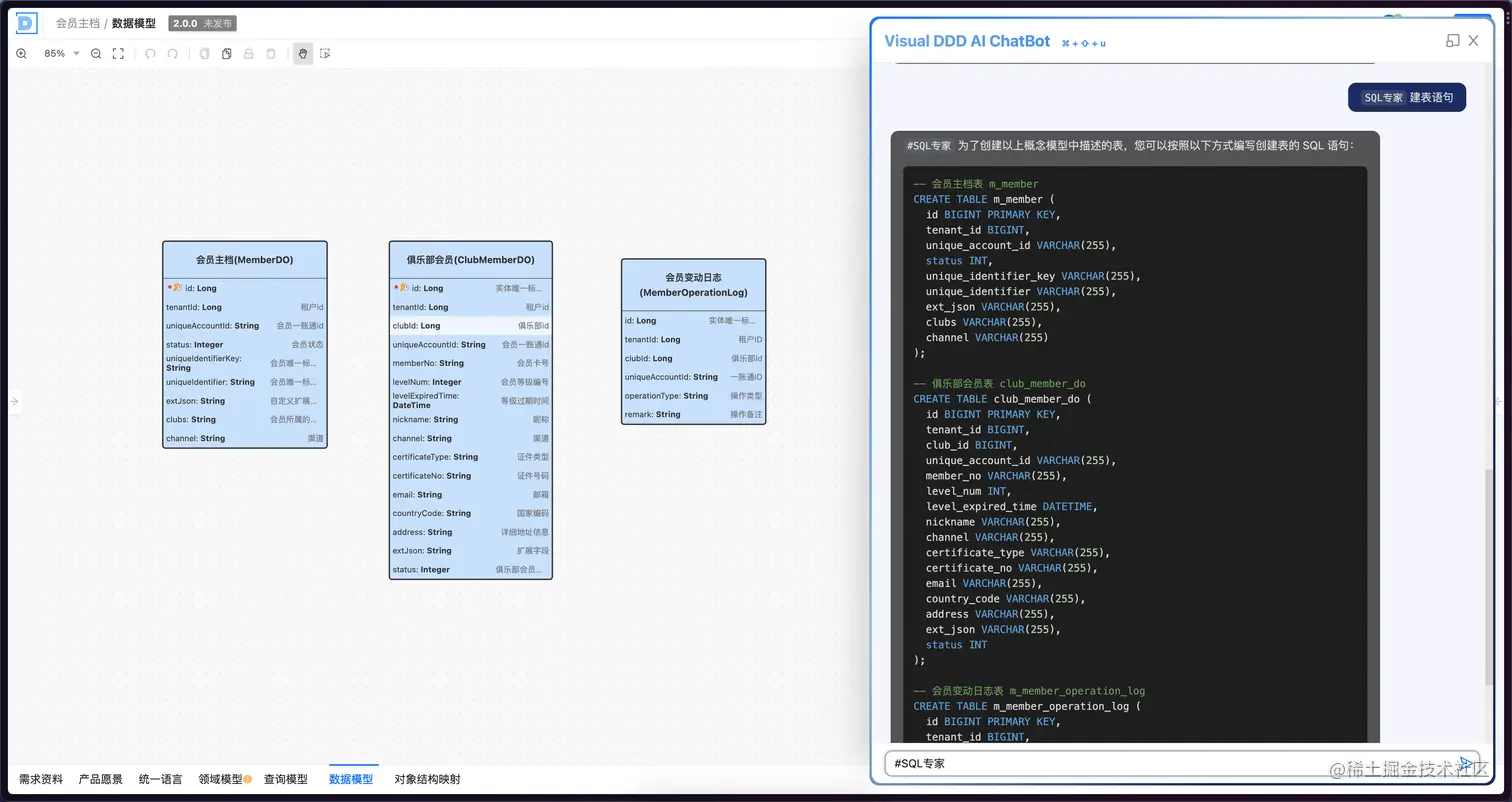Image resolution: width=1512 pixels, height=802 pixels.
Task: Fit canvas to screen
Action: (x=118, y=54)
